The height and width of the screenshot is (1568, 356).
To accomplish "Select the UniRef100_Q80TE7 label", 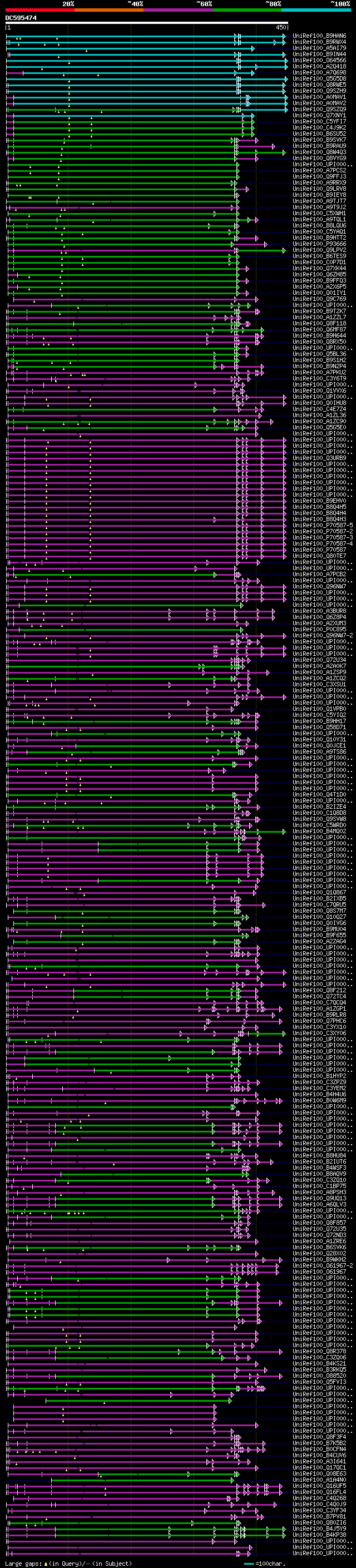I will (319, 556).
